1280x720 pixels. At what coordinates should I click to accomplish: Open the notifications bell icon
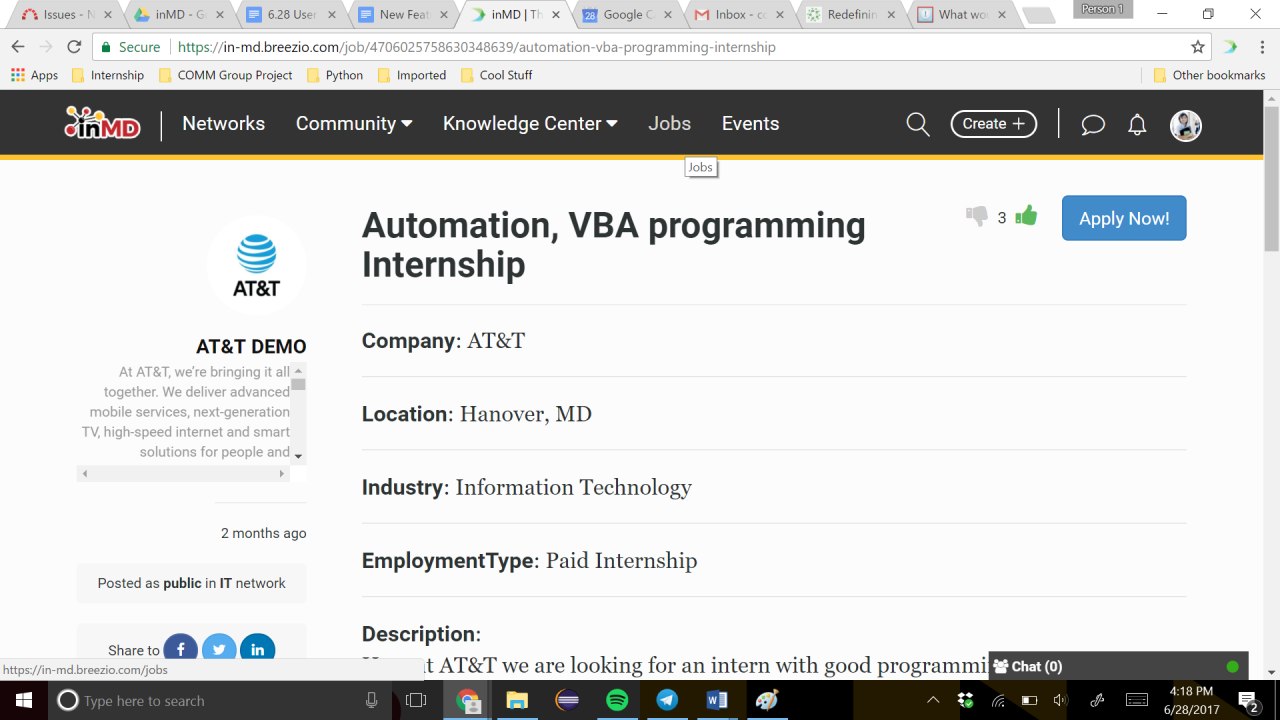tap(1137, 124)
